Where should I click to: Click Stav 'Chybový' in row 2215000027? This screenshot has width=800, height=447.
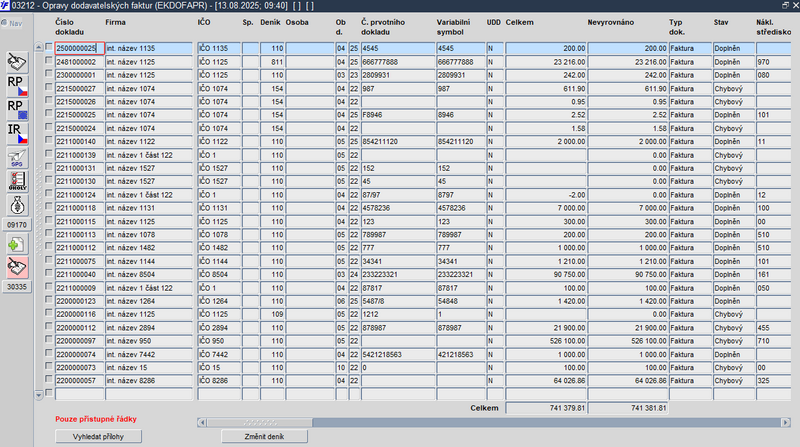(x=734, y=88)
